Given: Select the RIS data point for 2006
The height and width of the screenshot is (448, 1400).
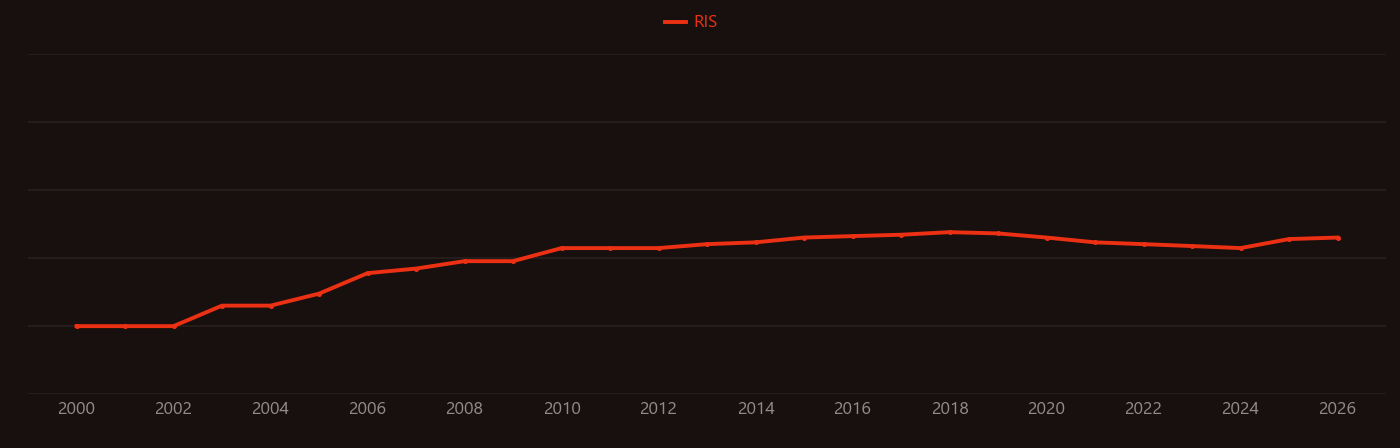Looking at the screenshot, I should click(368, 273).
